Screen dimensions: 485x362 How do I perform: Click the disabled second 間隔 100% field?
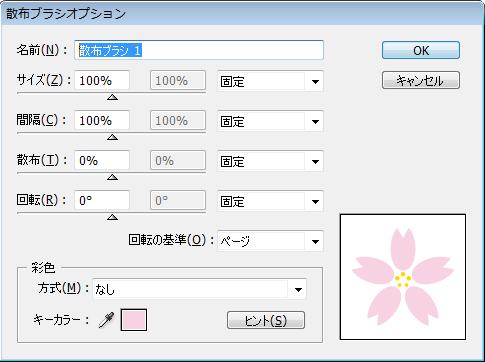tap(178, 120)
